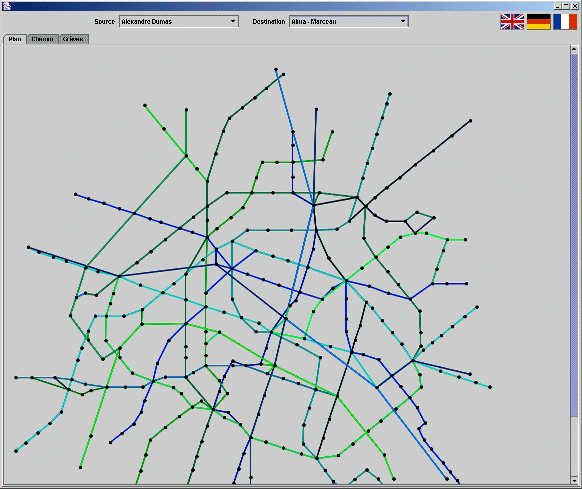Click the map scrollbar down arrow

pyautogui.click(x=574, y=480)
